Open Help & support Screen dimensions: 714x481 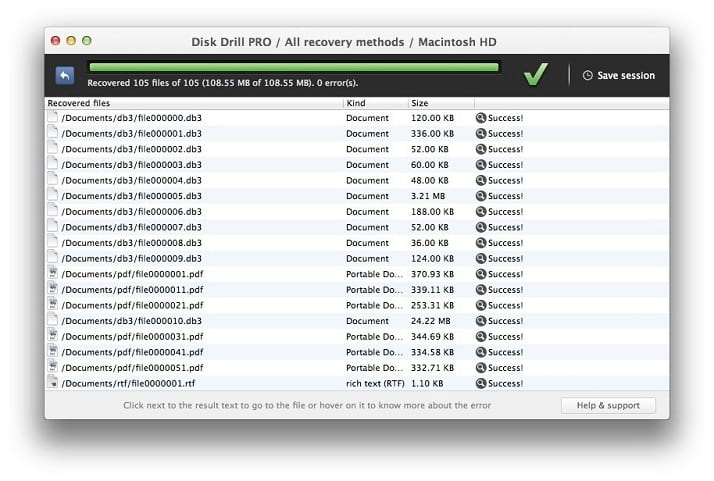point(608,405)
